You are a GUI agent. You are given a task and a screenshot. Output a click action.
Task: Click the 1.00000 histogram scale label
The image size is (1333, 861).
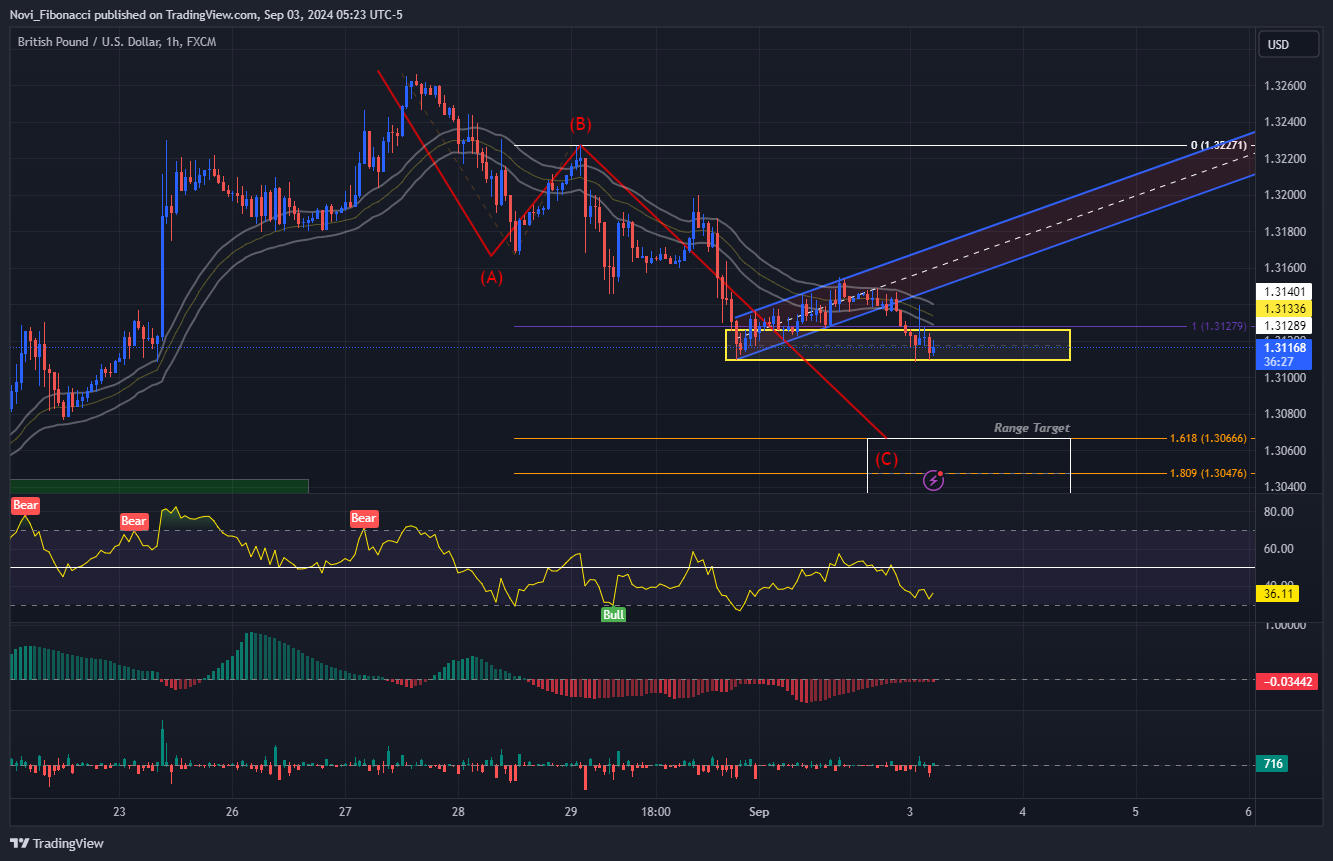pos(1286,625)
